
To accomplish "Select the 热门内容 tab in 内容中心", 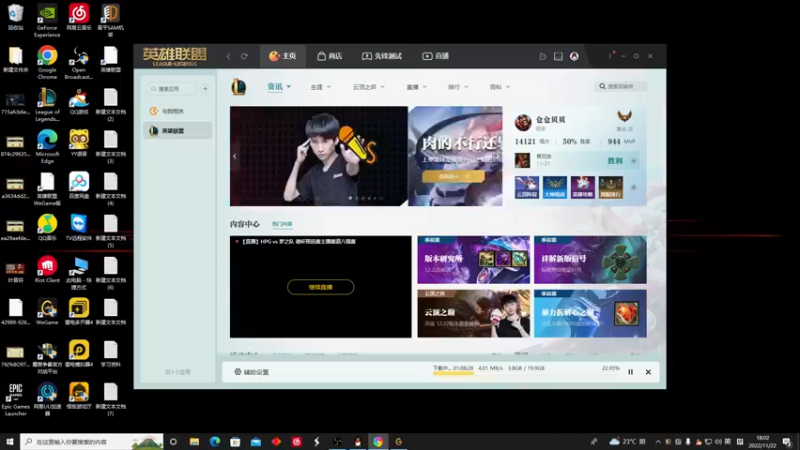I will pyautogui.click(x=282, y=224).
